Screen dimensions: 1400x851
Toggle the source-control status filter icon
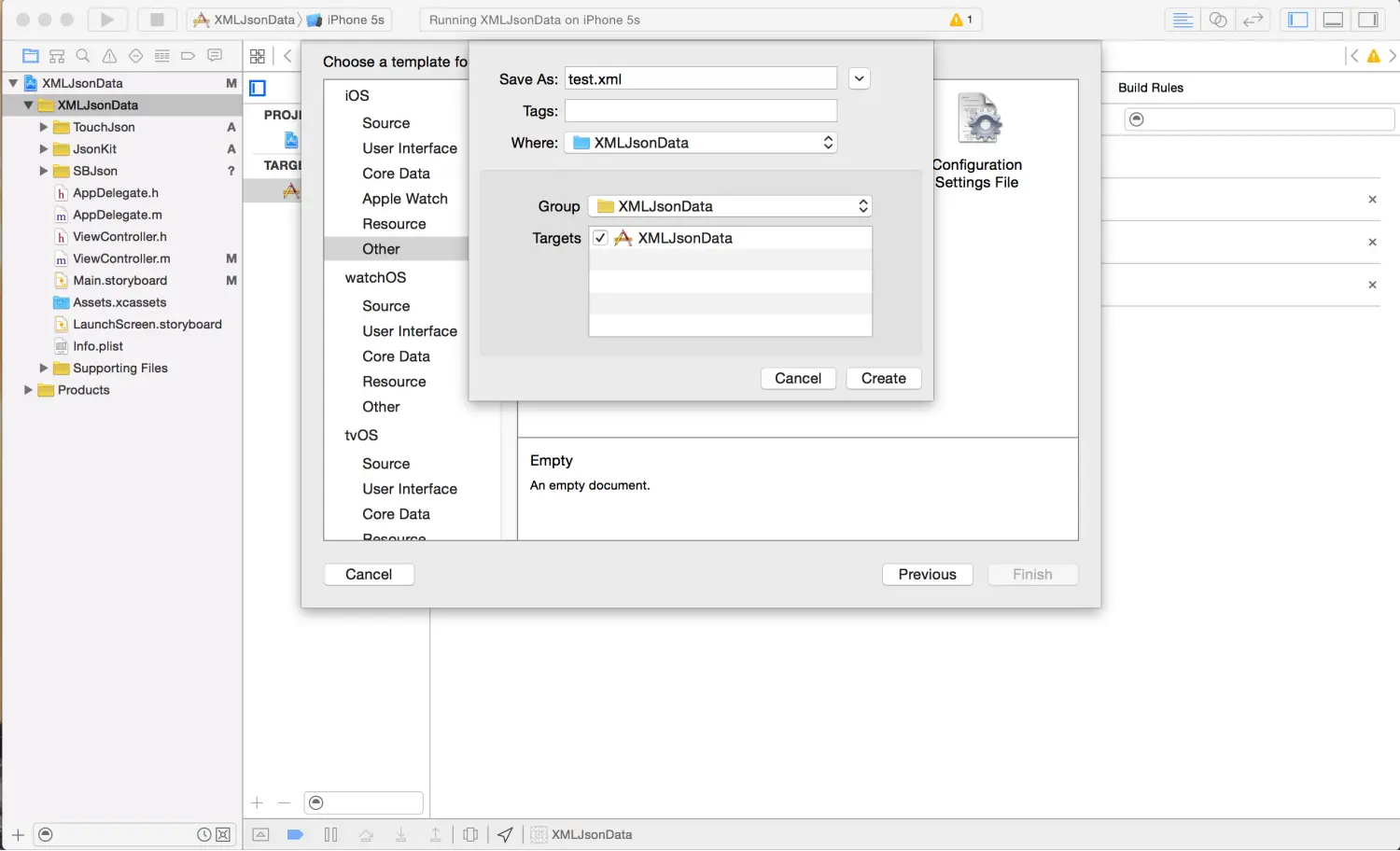[223, 835]
